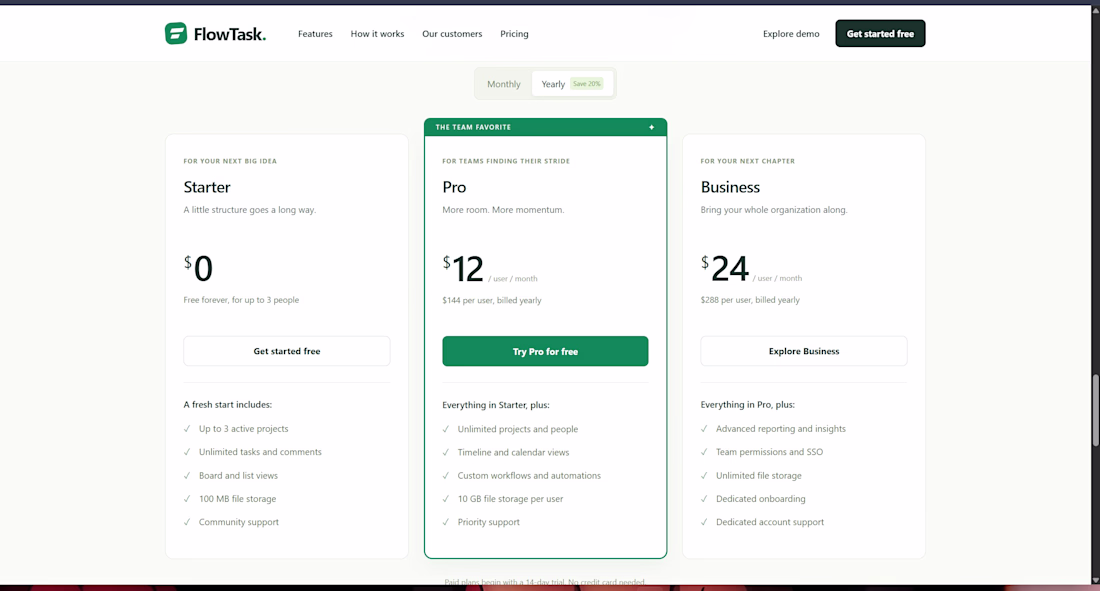
Task: Click "Community support"
Action: (x=239, y=522)
